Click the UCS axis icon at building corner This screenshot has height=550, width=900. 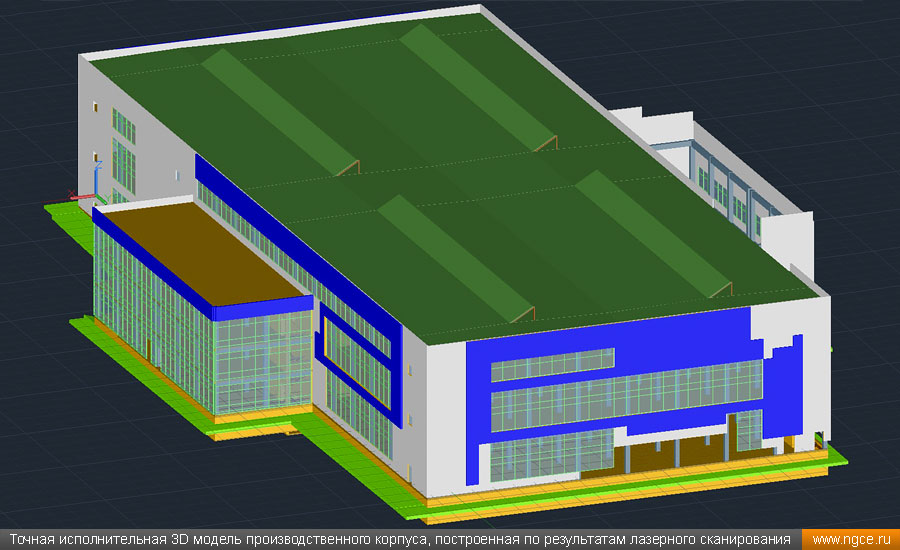tap(89, 184)
